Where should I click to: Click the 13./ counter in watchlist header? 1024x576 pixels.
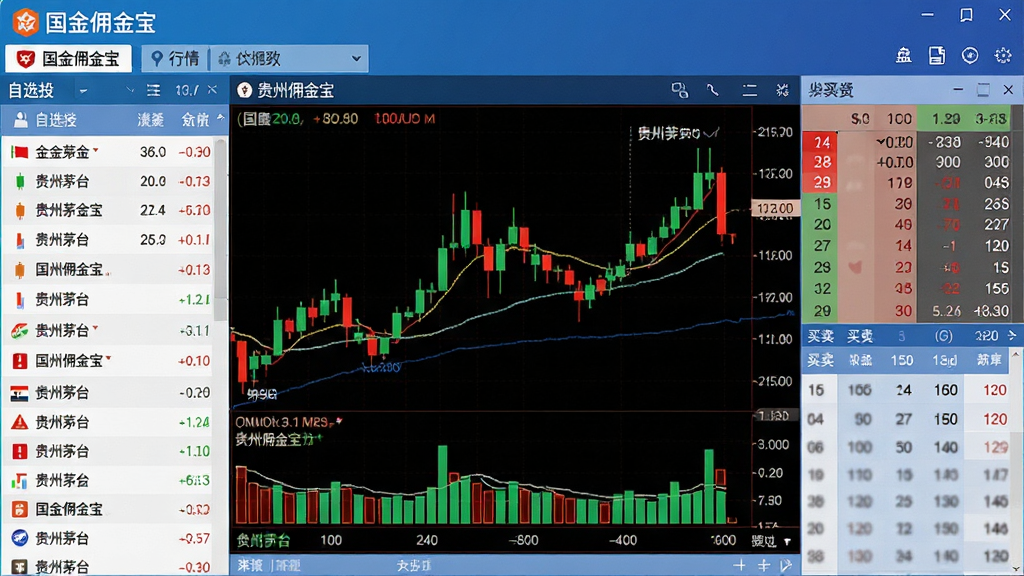[187, 90]
